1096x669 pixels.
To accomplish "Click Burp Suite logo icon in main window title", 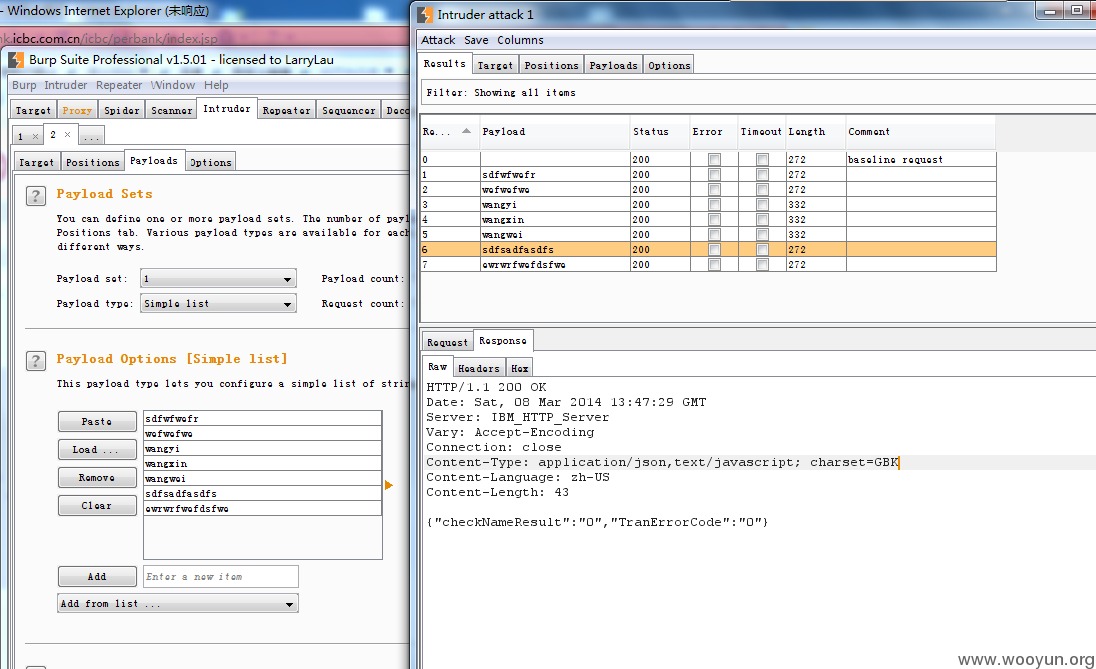I will point(16,60).
